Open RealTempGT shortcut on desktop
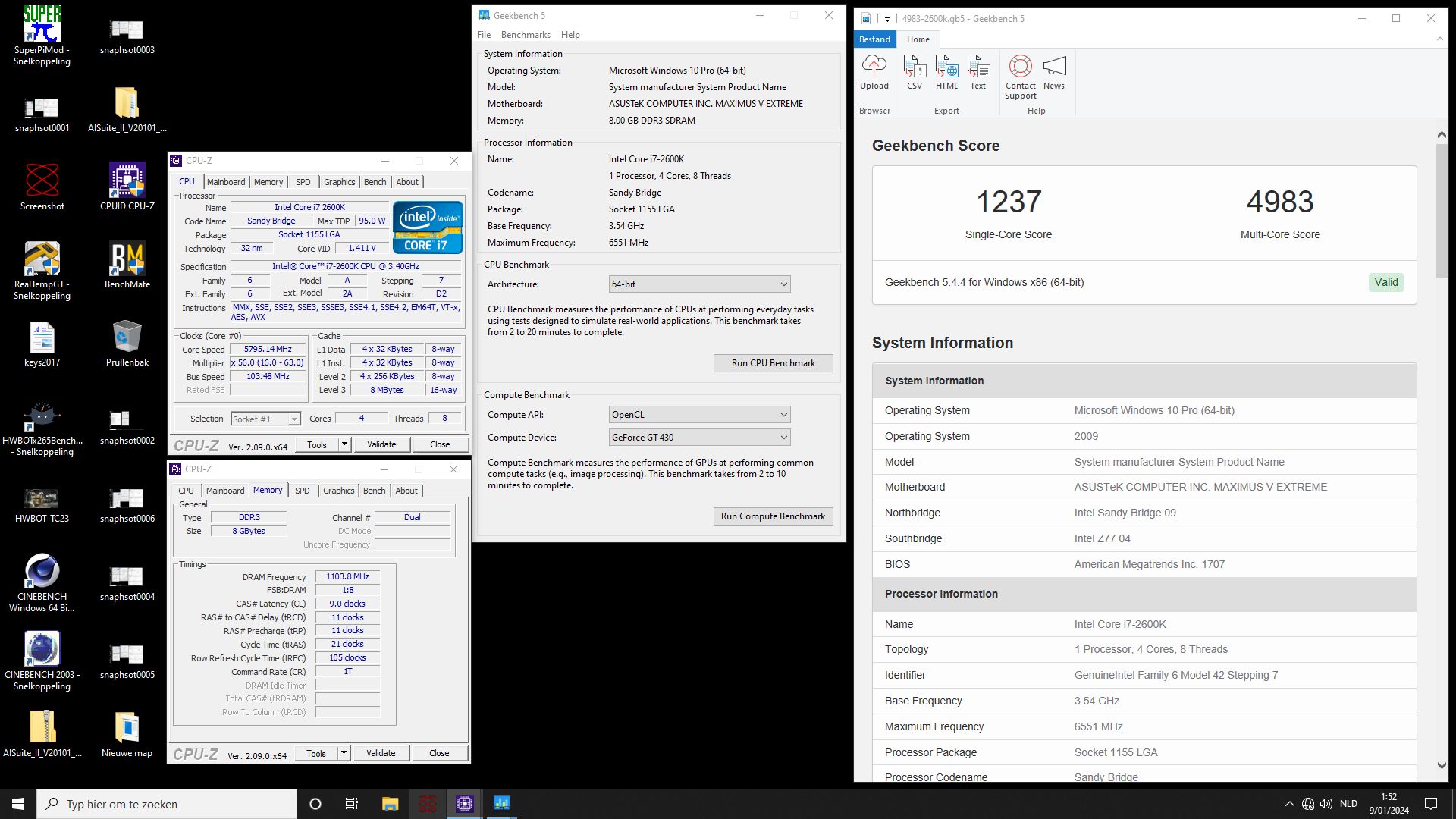This screenshot has width=1456, height=819. [42, 271]
